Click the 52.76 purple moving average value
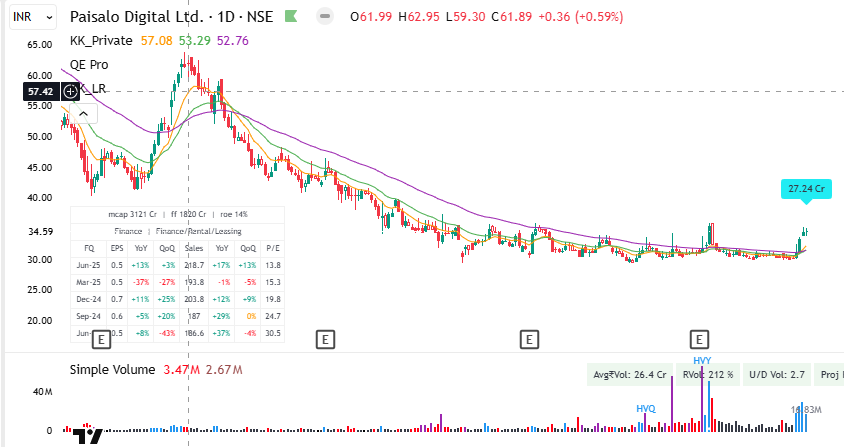This screenshot has height=447, width=844. point(233,41)
